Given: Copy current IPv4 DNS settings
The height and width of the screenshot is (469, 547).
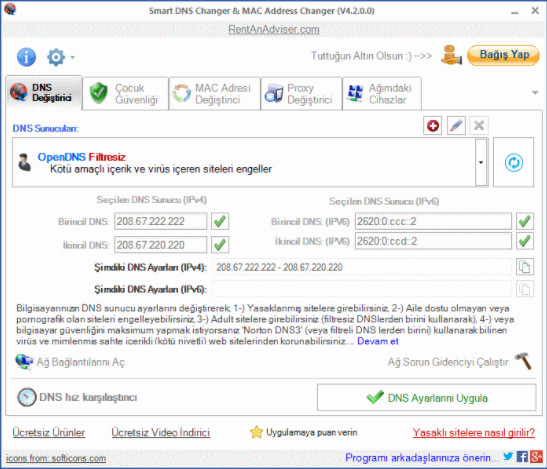Looking at the screenshot, I should 525,267.
